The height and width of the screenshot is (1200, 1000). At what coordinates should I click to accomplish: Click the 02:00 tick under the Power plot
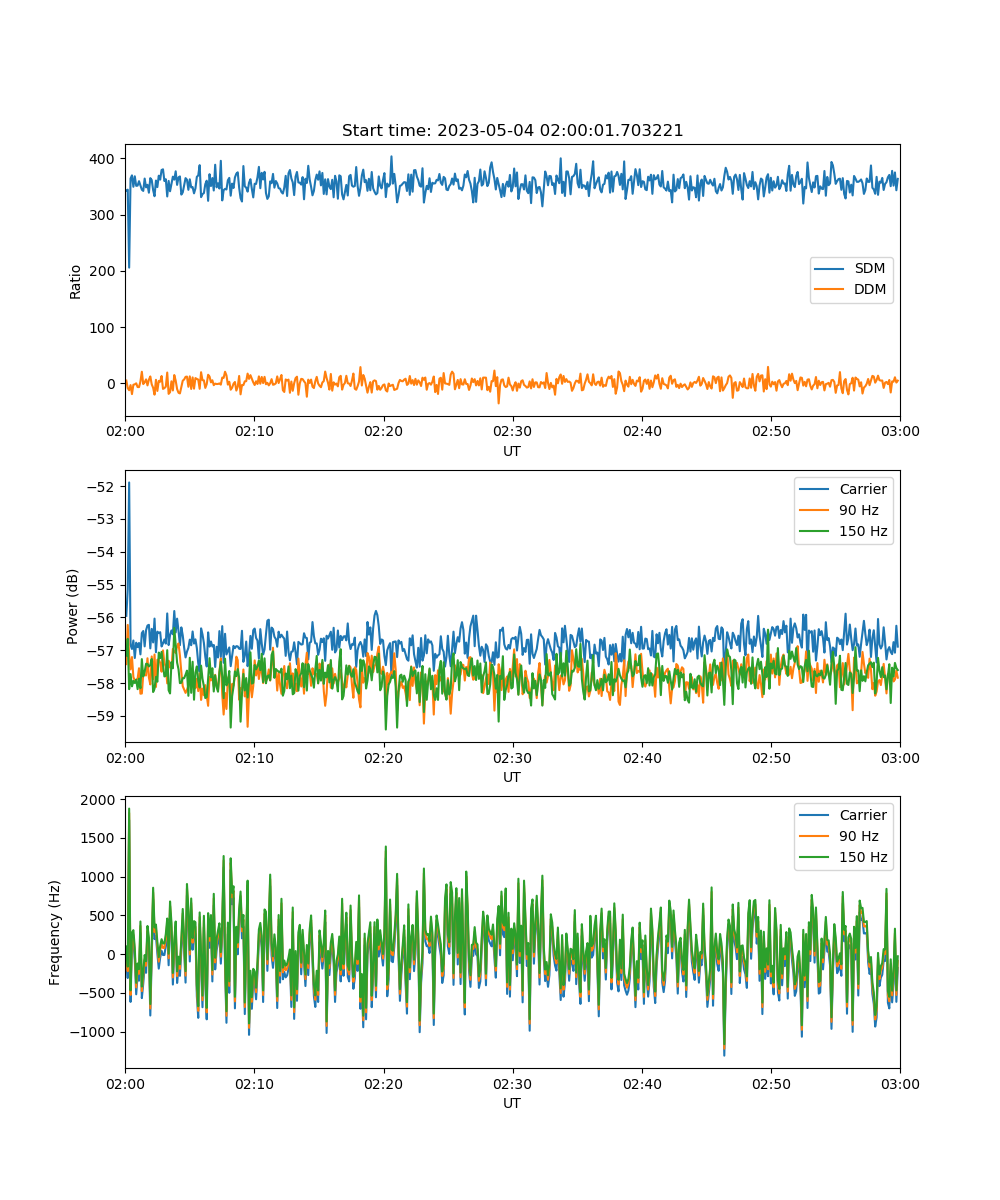pyautogui.click(x=125, y=757)
